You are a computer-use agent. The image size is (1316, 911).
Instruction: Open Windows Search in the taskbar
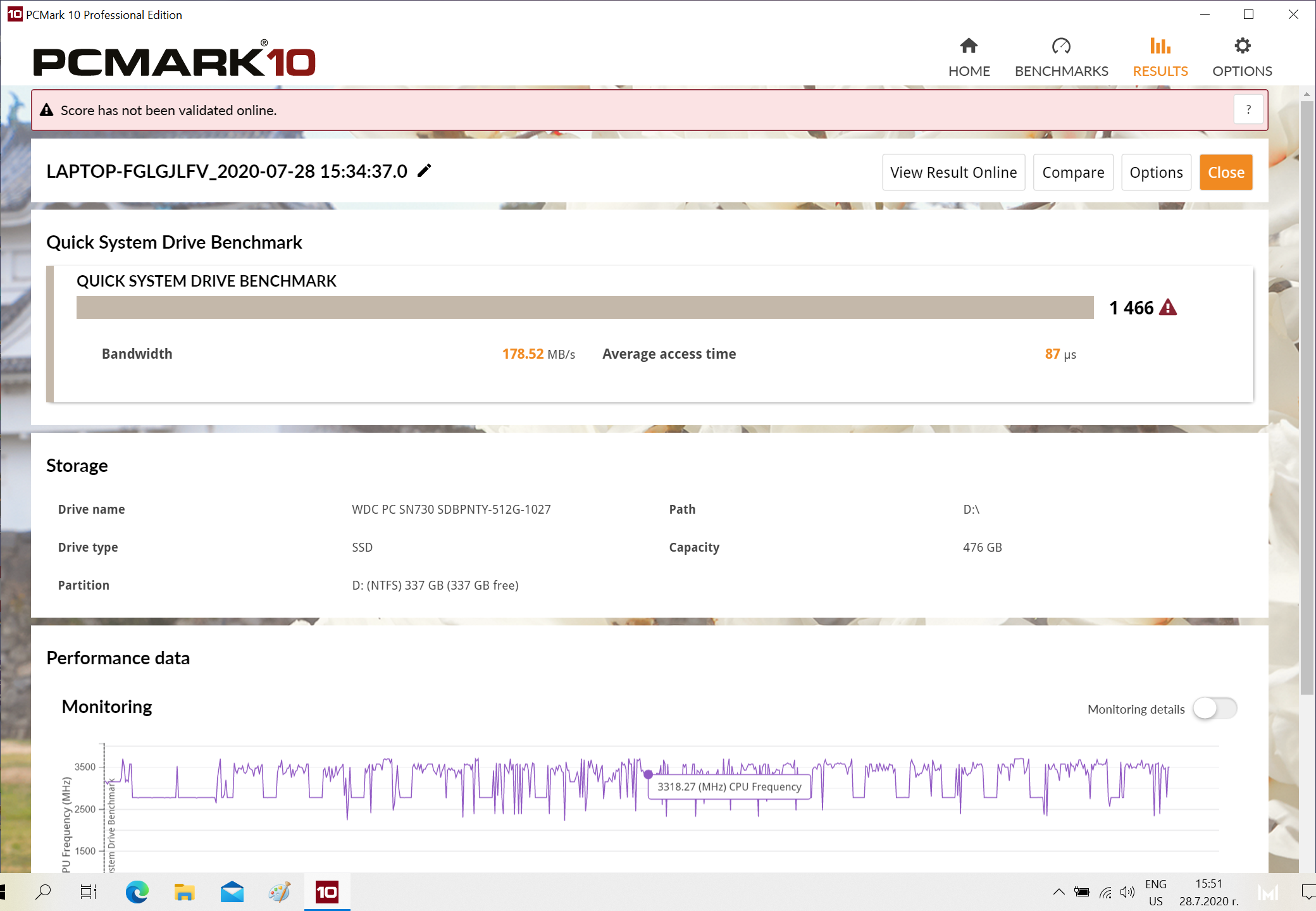(44, 892)
